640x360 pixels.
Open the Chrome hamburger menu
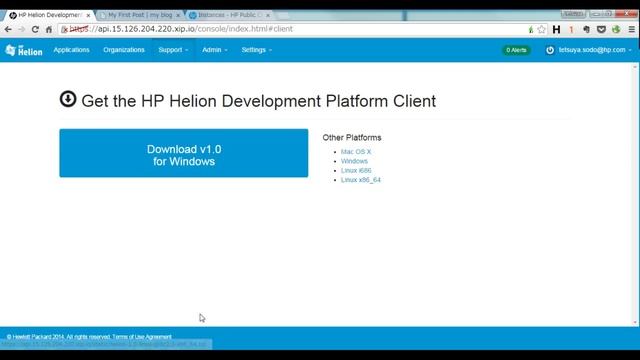[631, 29]
